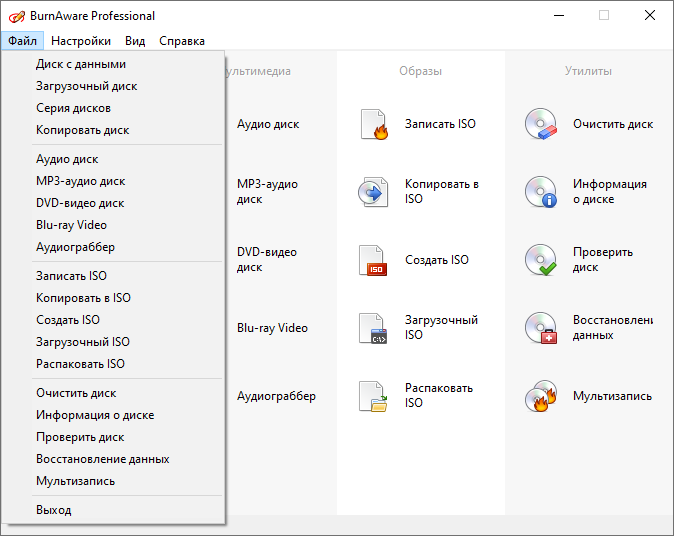Choose Загрузочный диск in the menu
The height and width of the screenshot is (536, 674).
87,86
